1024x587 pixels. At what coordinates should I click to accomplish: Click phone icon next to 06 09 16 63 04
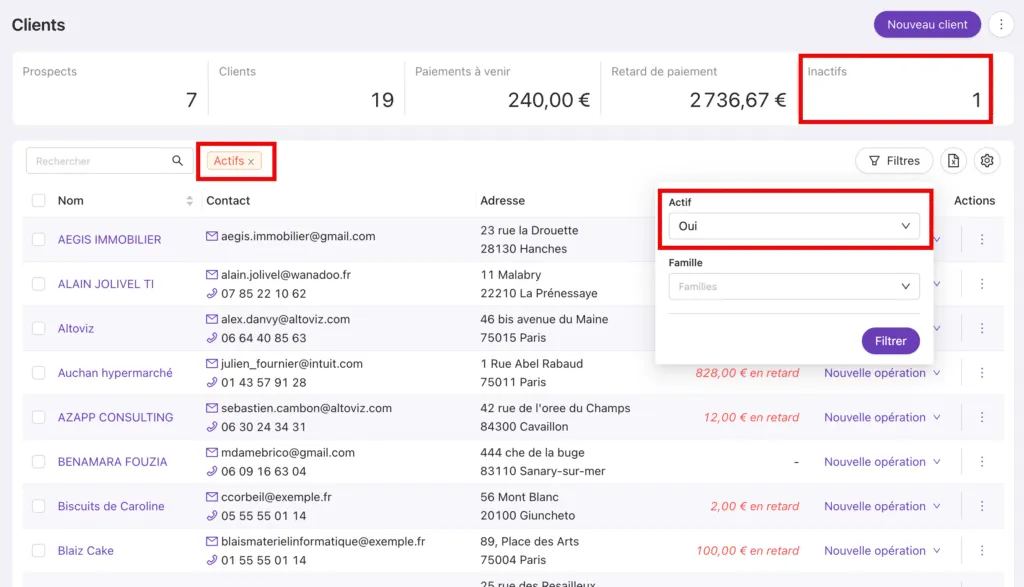[212, 471]
